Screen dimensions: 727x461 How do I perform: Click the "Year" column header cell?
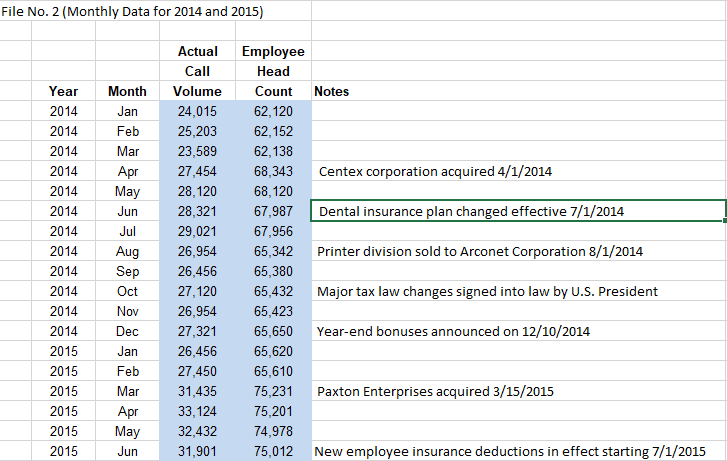[x=64, y=91]
